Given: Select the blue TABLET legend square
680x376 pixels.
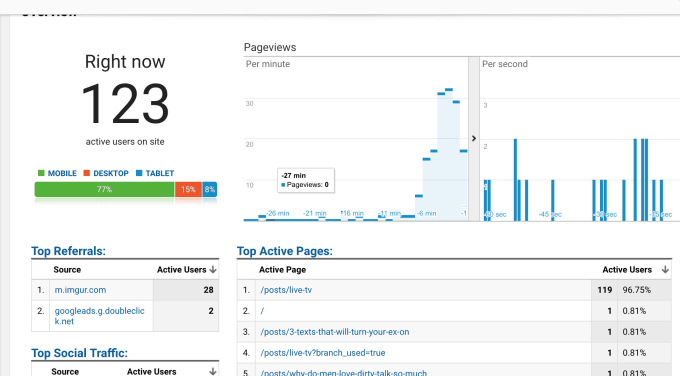Looking at the screenshot, I should click(x=139, y=173).
